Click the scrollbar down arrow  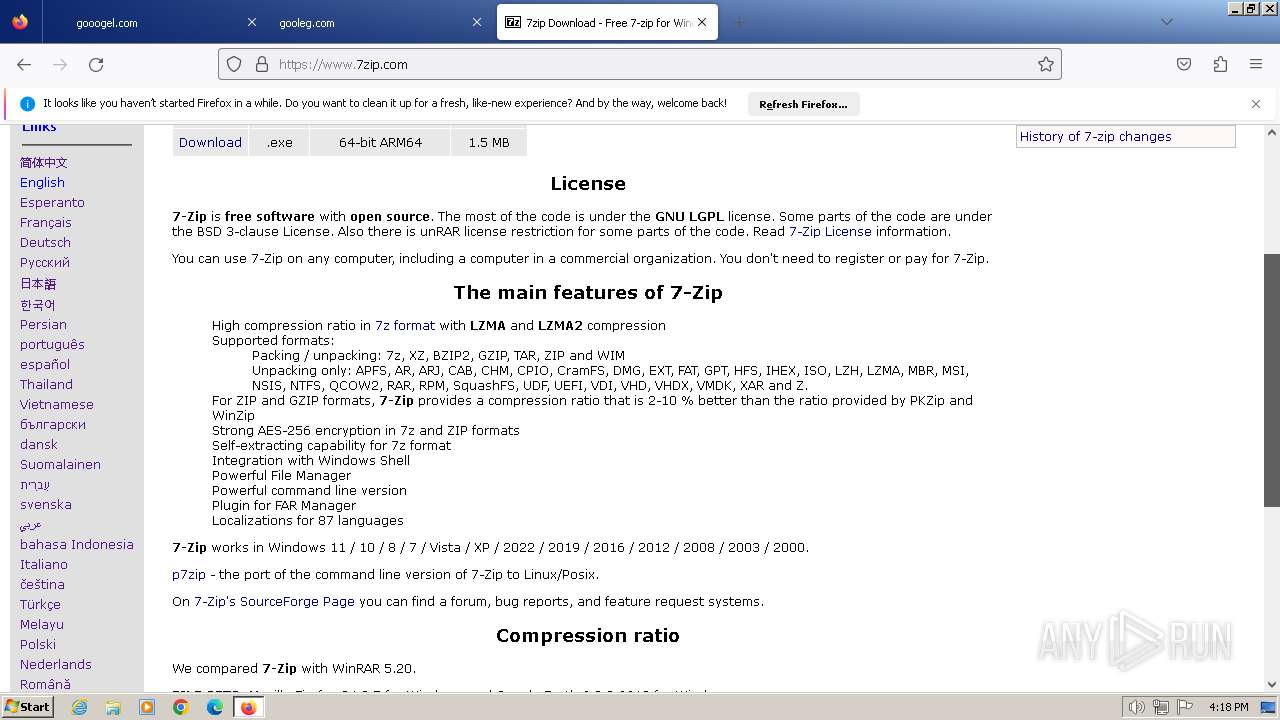[x=1272, y=685]
